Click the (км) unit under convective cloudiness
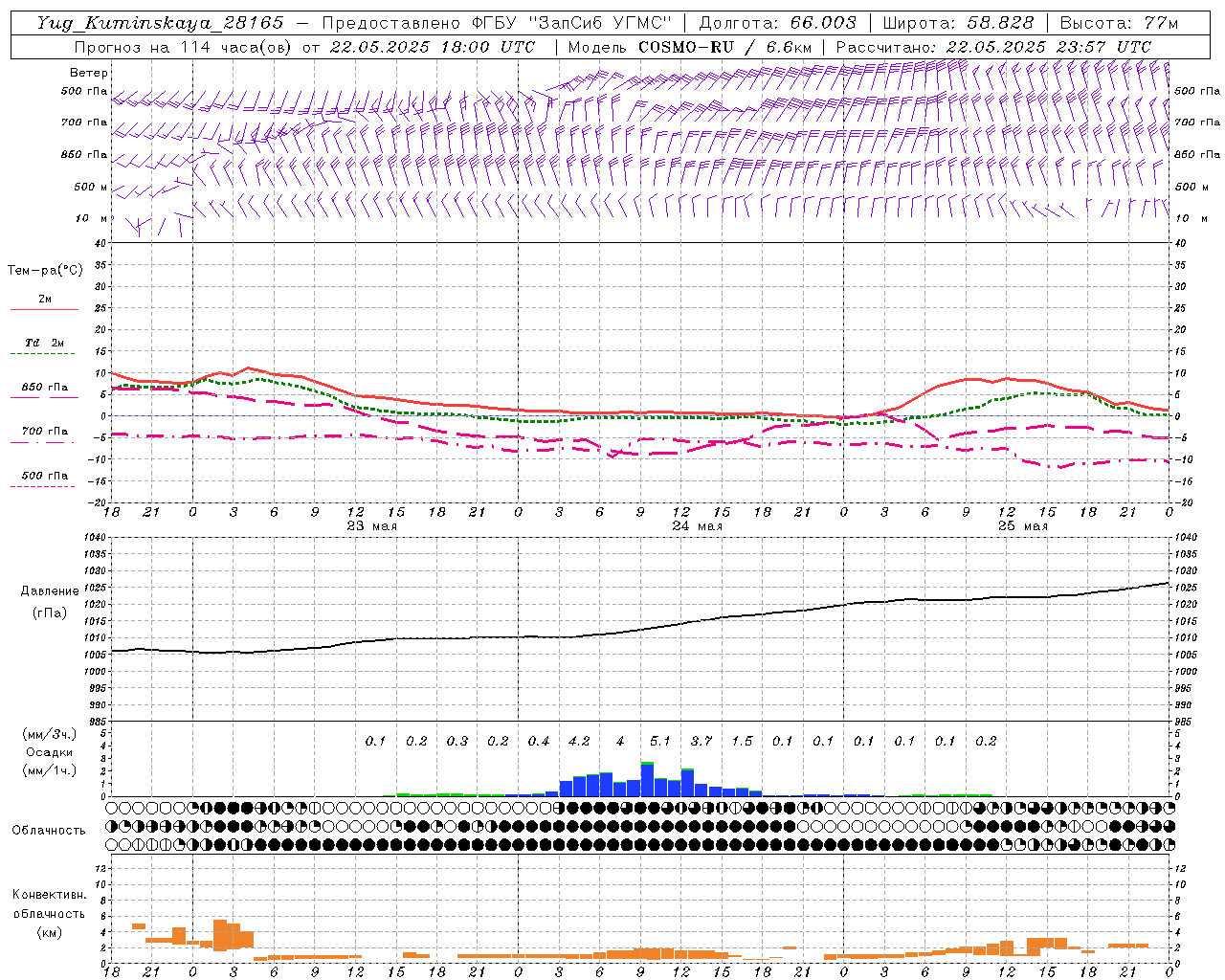Image resolution: width=1225 pixels, height=980 pixels. (x=49, y=933)
